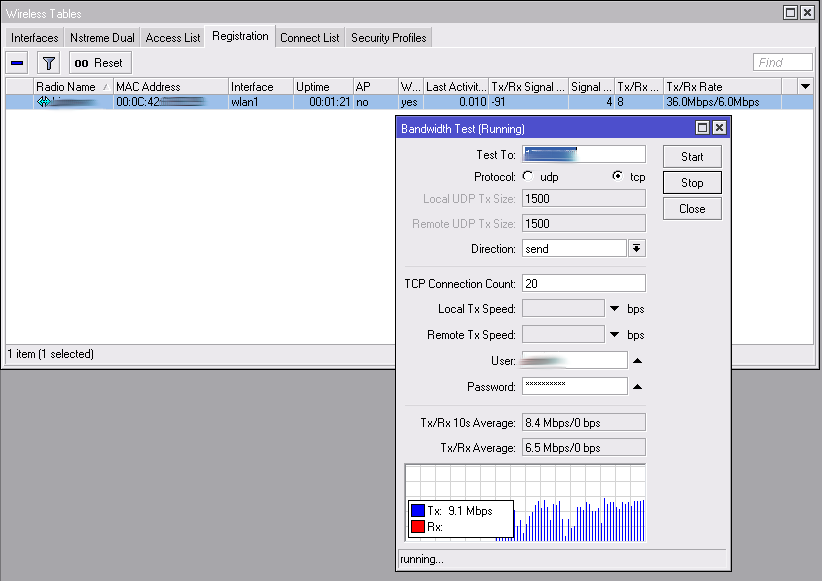The width and height of the screenshot is (822, 581).
Task: Open the filter funnel icon
Action: [48, 63]
